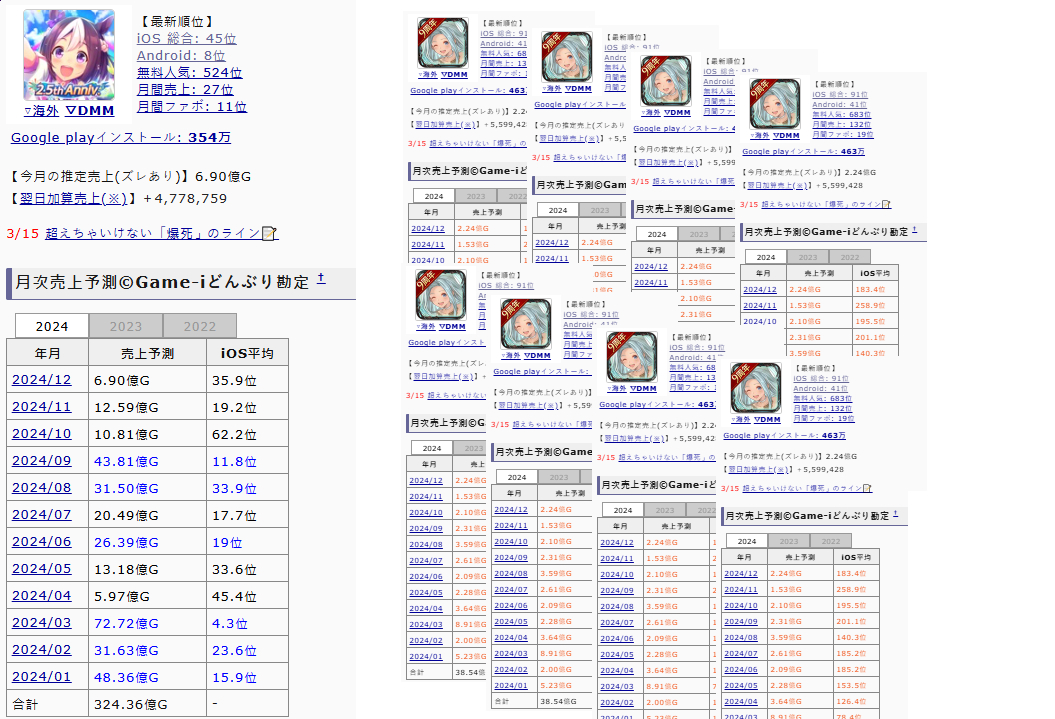
Task: Open the 2024/03 link in the 72.72億G row
Action: tap(42, 623)
